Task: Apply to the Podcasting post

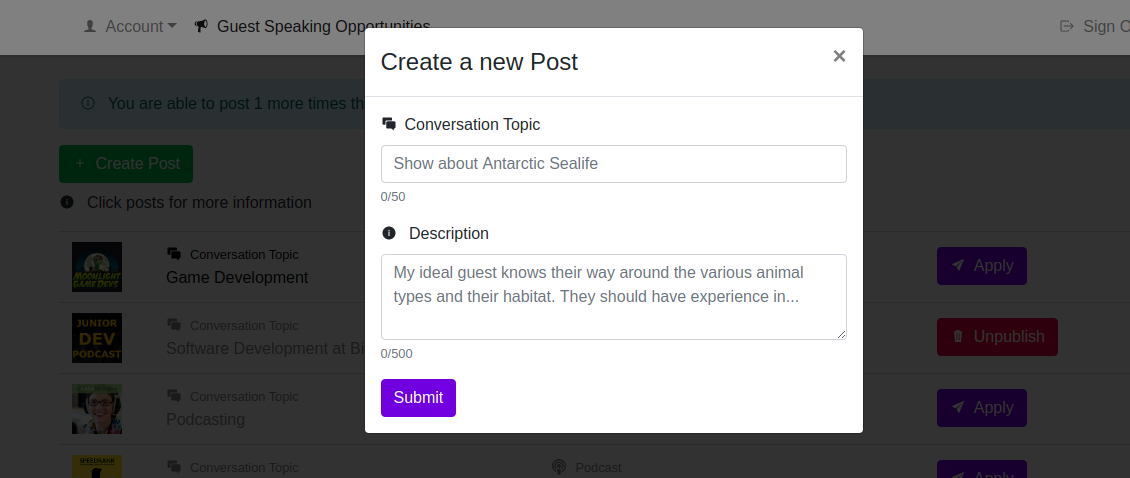Action: tap(981, 408)
